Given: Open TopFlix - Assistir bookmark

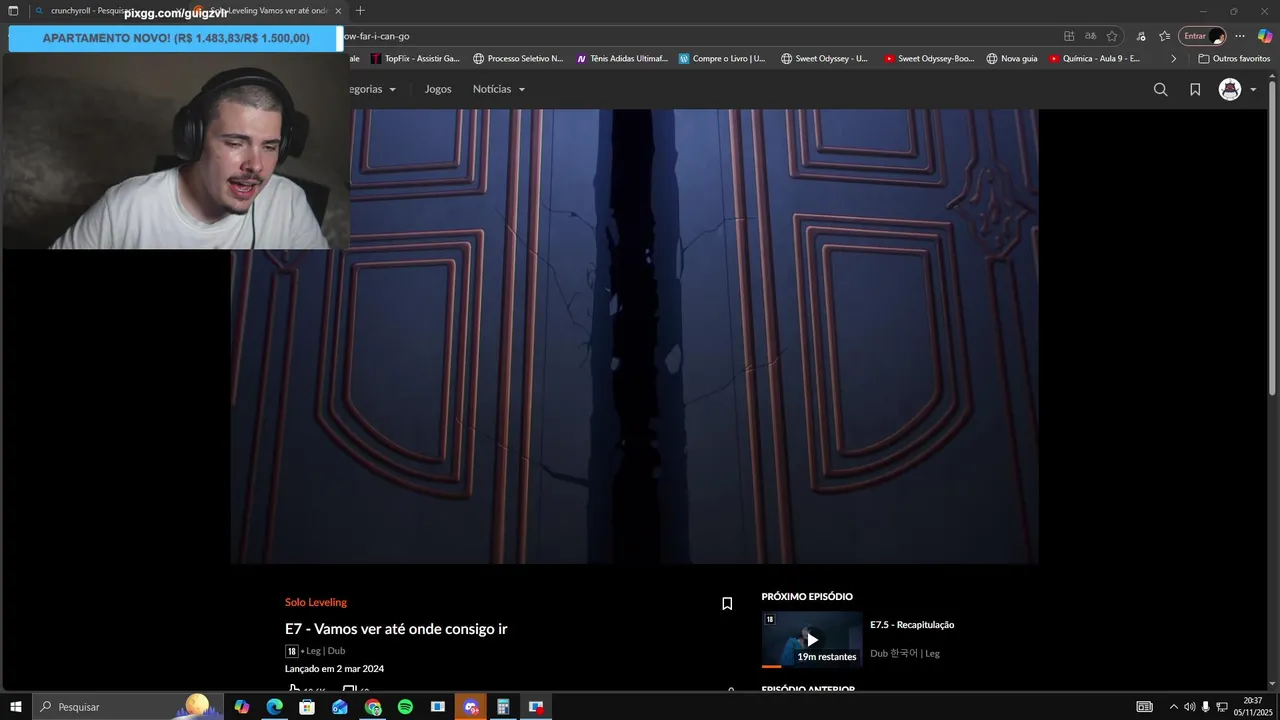Looking at the screenshot, I should point(414,59).
